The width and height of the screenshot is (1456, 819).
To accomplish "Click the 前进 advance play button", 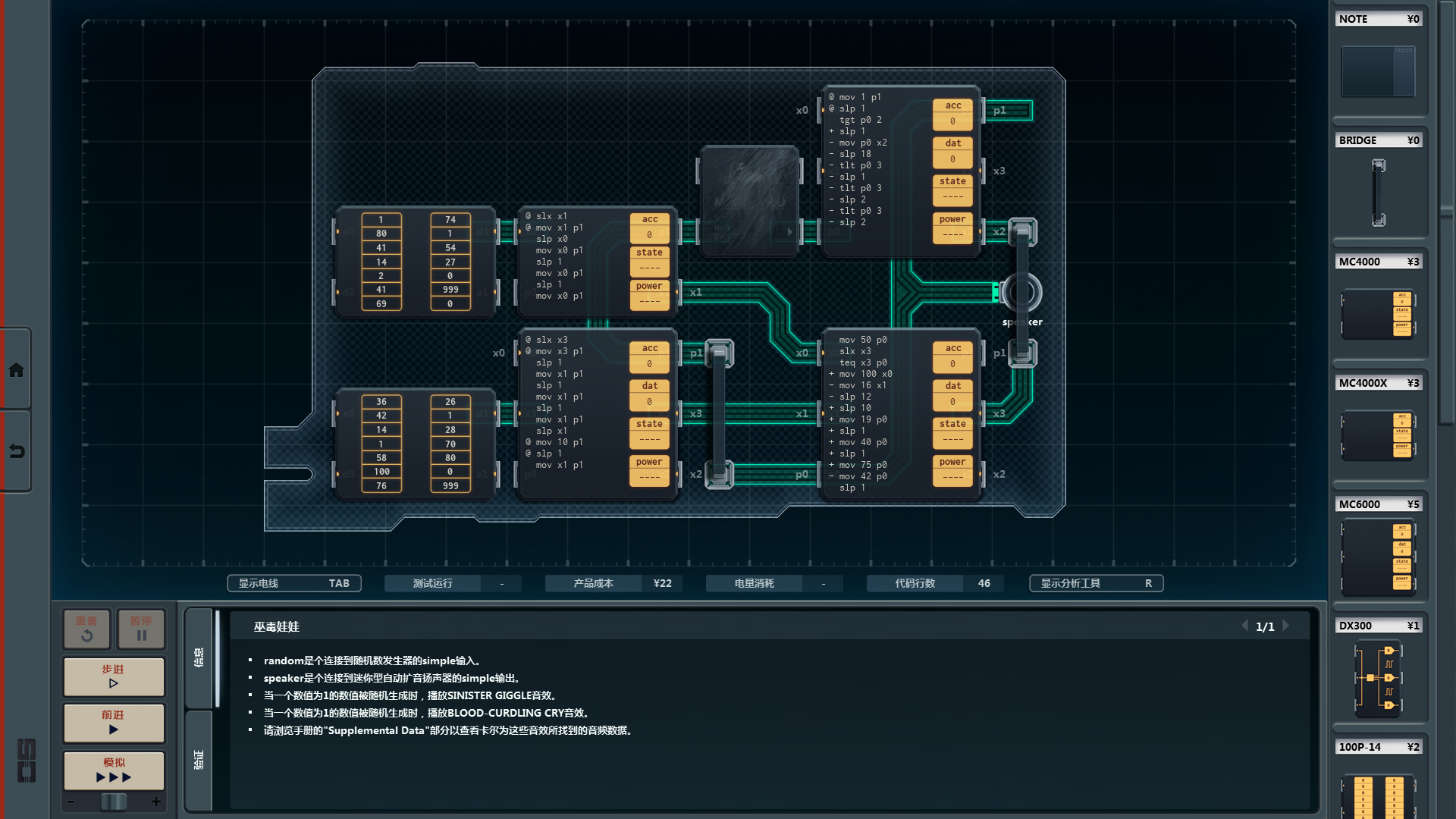I will (114, 722).
